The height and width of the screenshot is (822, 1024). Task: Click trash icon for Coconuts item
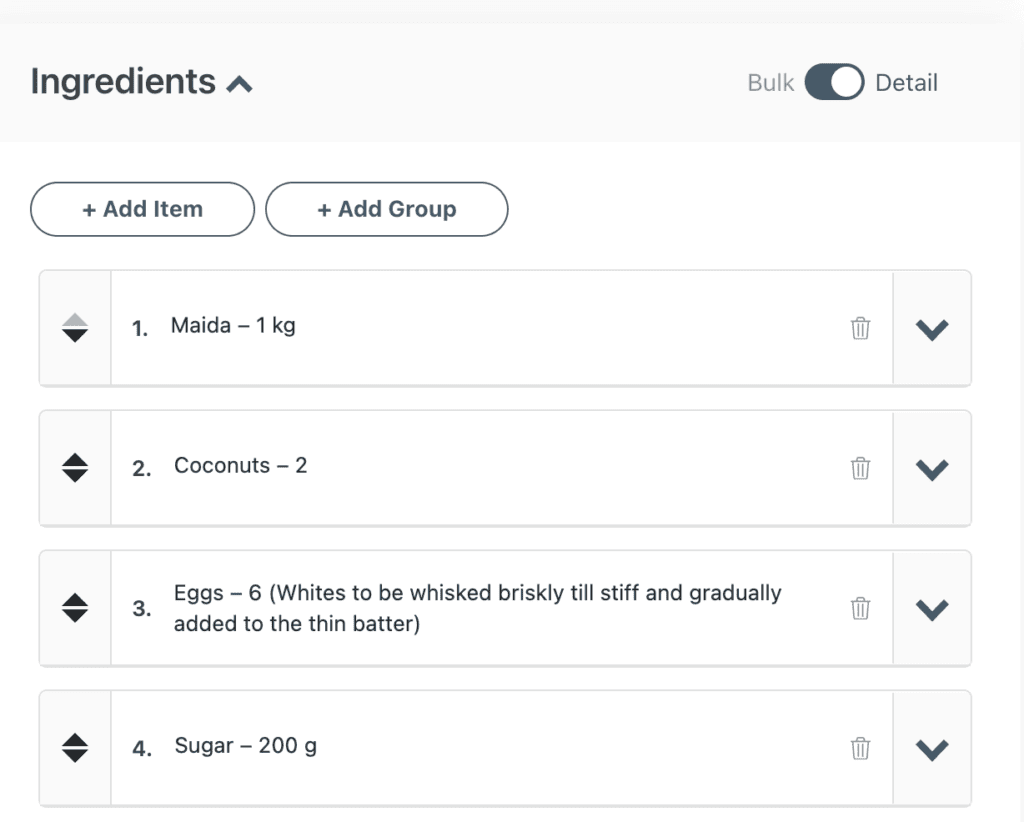(860, 468)
